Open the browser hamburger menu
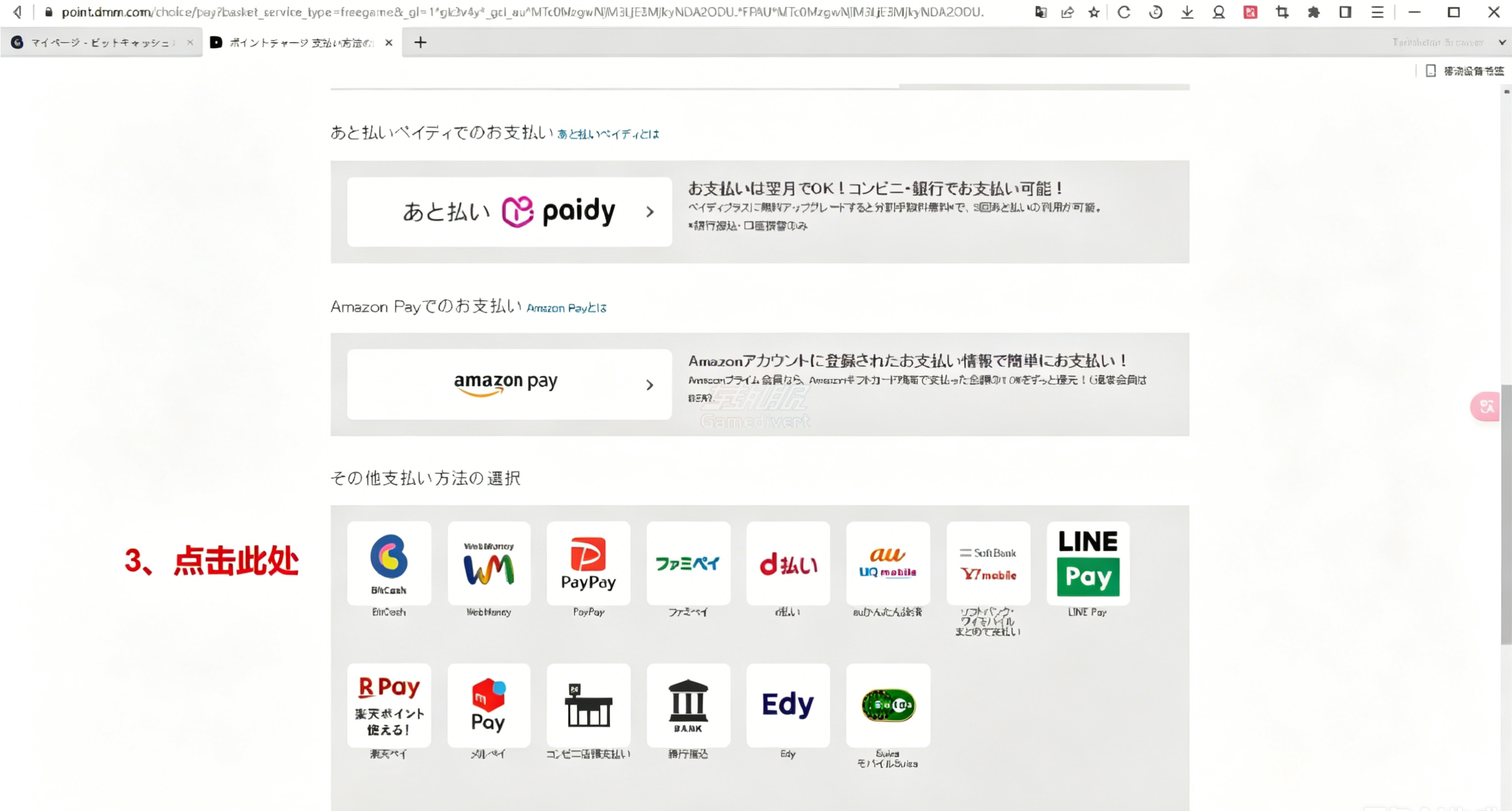Viewport: 1512px width, 811px height. 1377,12
